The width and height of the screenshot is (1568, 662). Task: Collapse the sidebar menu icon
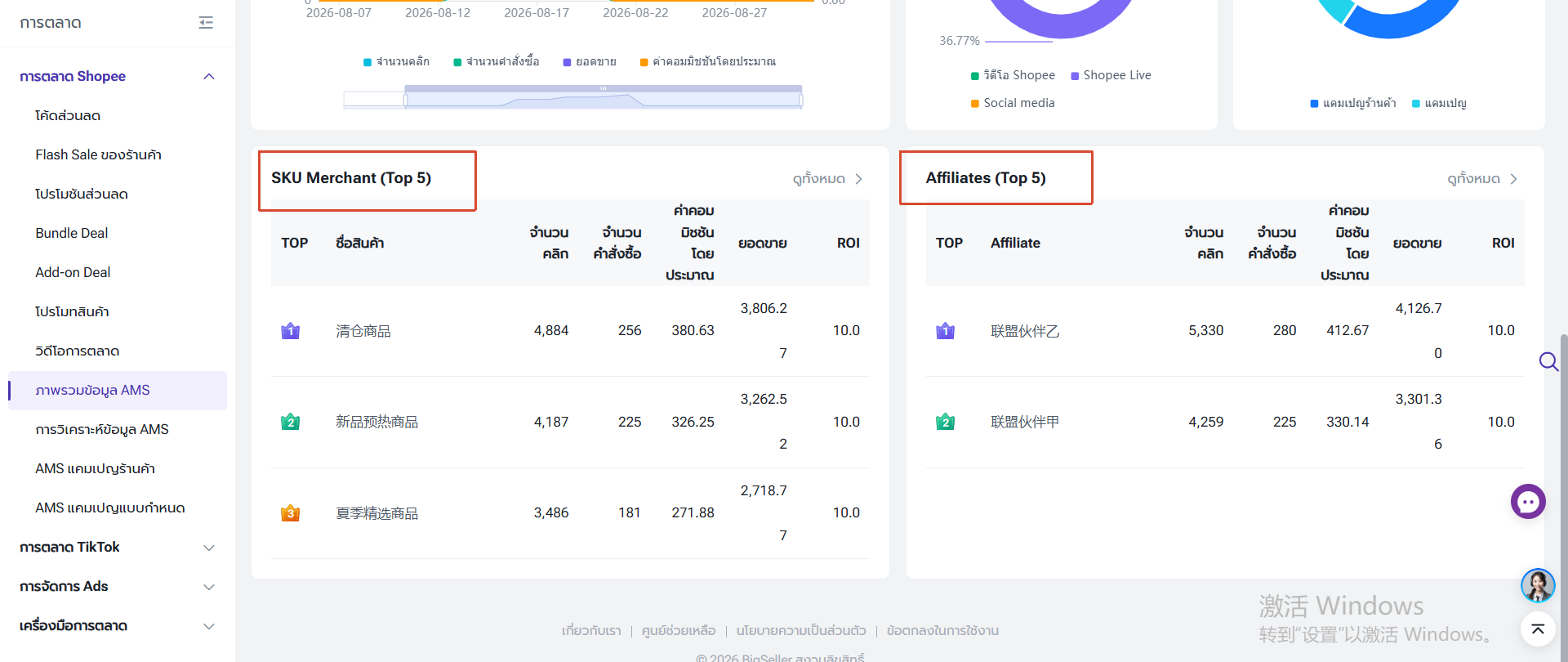tap(206, 23)
